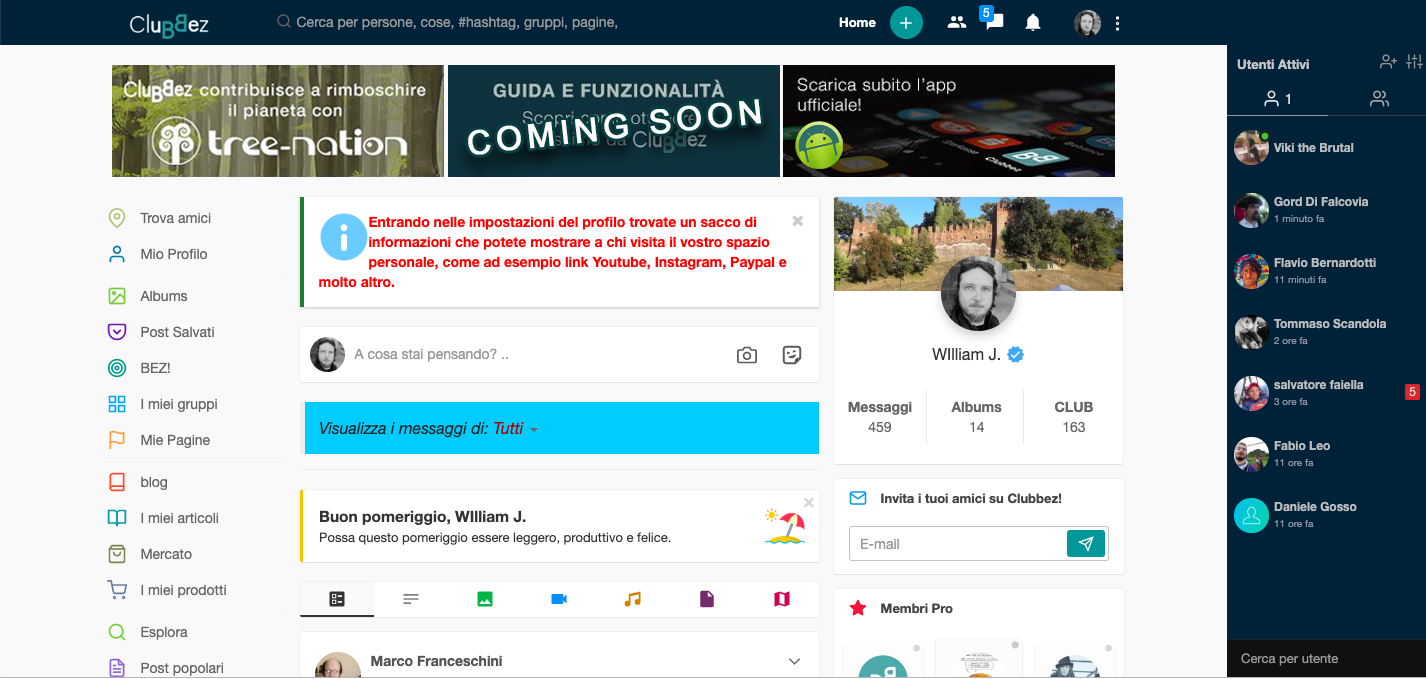The width and height of the screenshot is (1426, 679).
Task: Open the chat sidebar settings sliders icon
Action: [x=1414, y=62]
